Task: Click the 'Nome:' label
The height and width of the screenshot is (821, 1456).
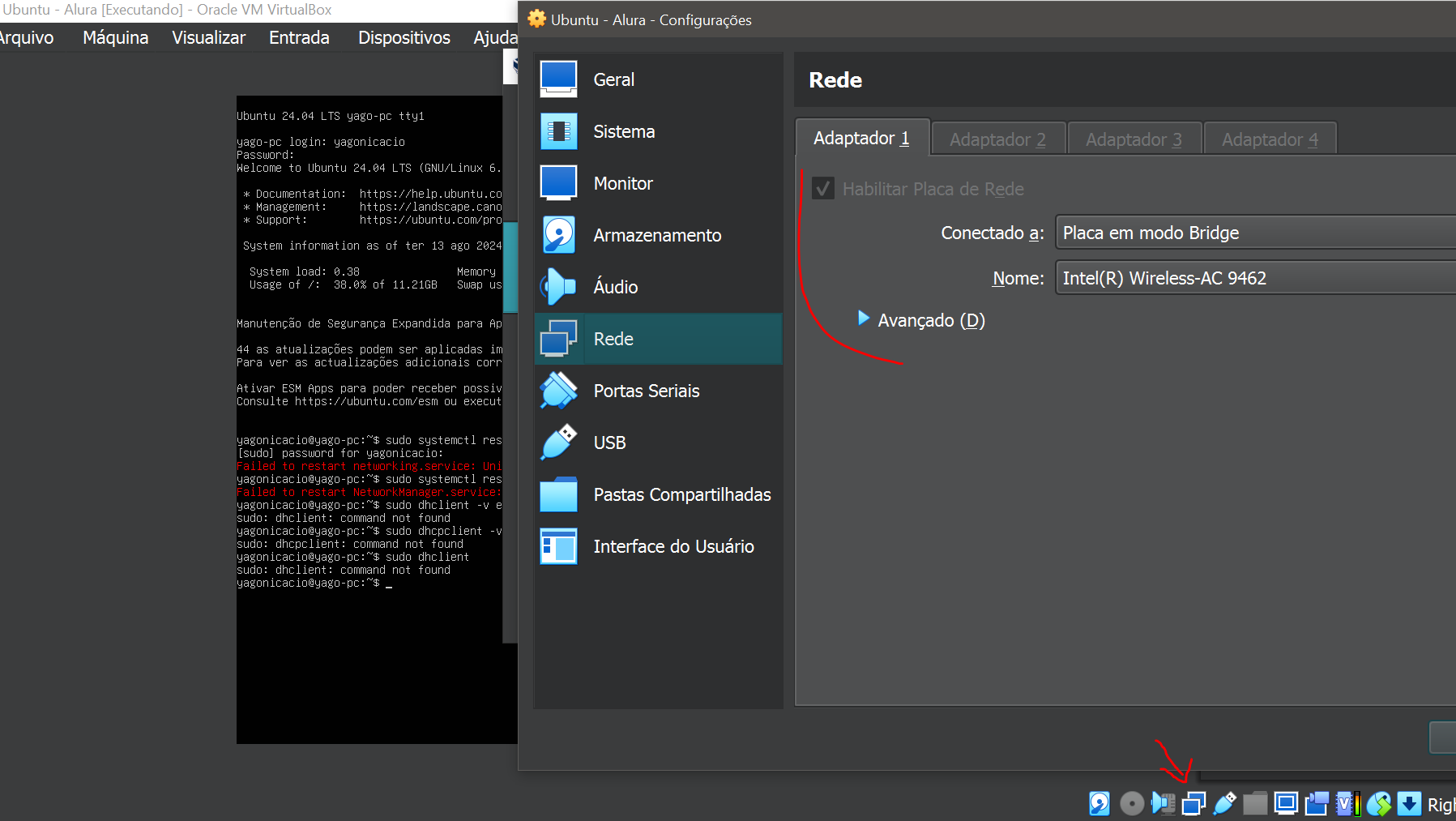Action: [1018, 278]
